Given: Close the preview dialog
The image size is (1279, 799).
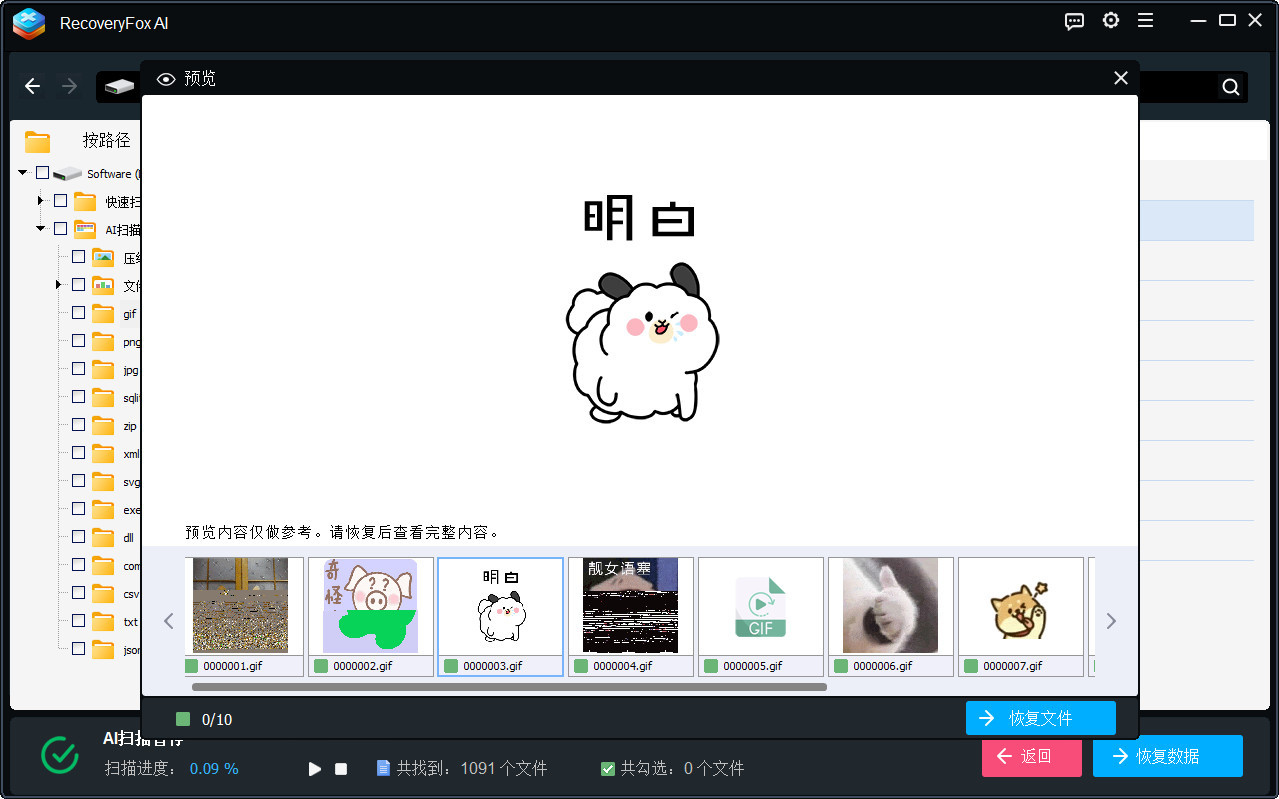Looking at the screenshot, I should click(1120, 78).
